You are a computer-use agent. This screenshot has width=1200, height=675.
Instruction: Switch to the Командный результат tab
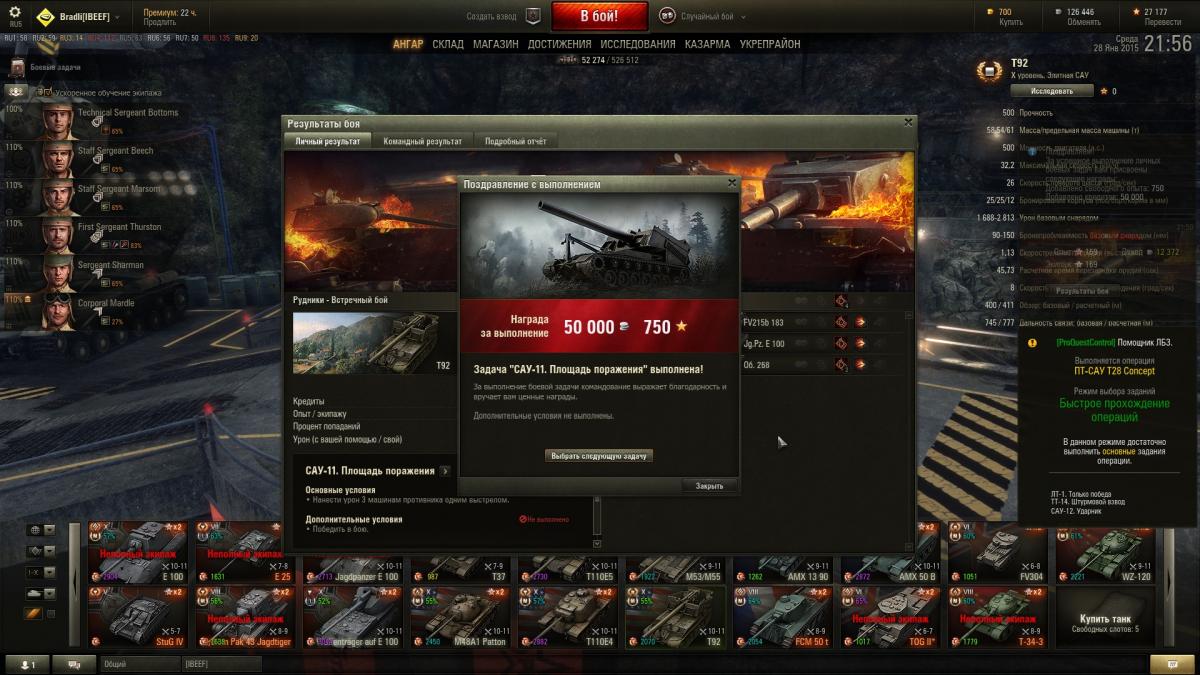pos(423,141)
